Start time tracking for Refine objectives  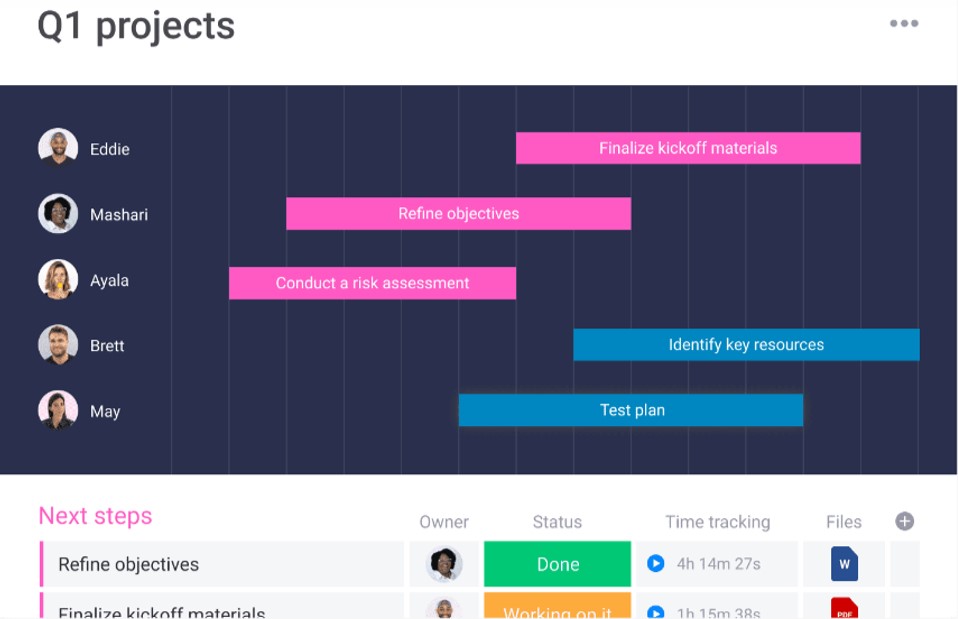656,564
